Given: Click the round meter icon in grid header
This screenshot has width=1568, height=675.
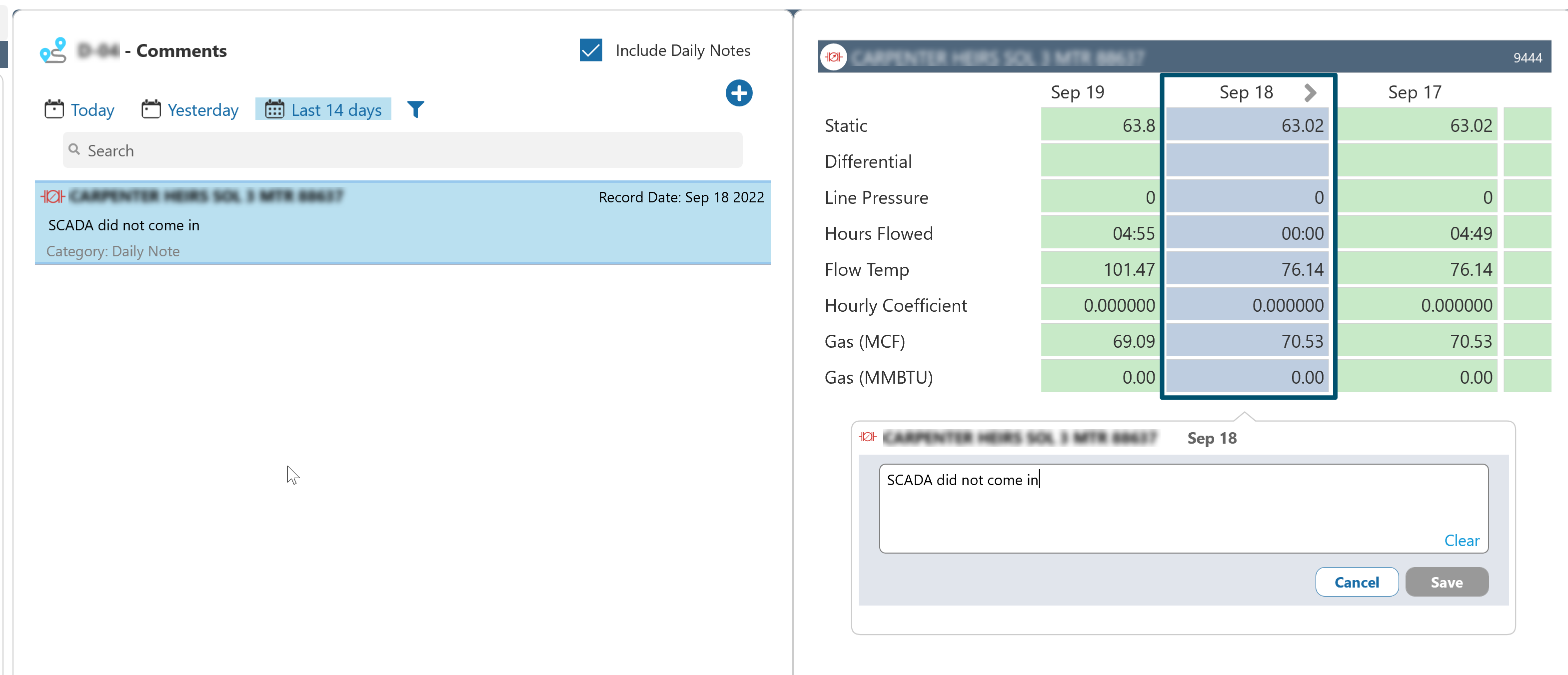Looking at the screenshot, I should point(833,57).
